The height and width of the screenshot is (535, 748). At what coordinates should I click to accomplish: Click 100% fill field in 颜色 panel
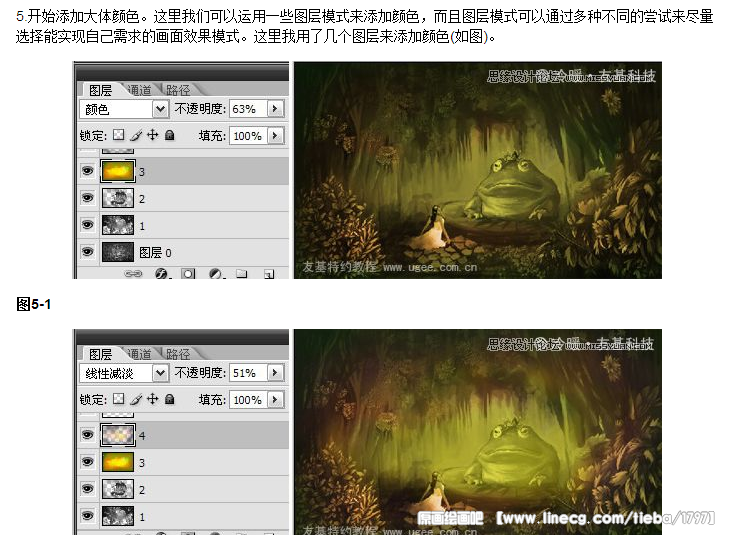tap(249, 136)
